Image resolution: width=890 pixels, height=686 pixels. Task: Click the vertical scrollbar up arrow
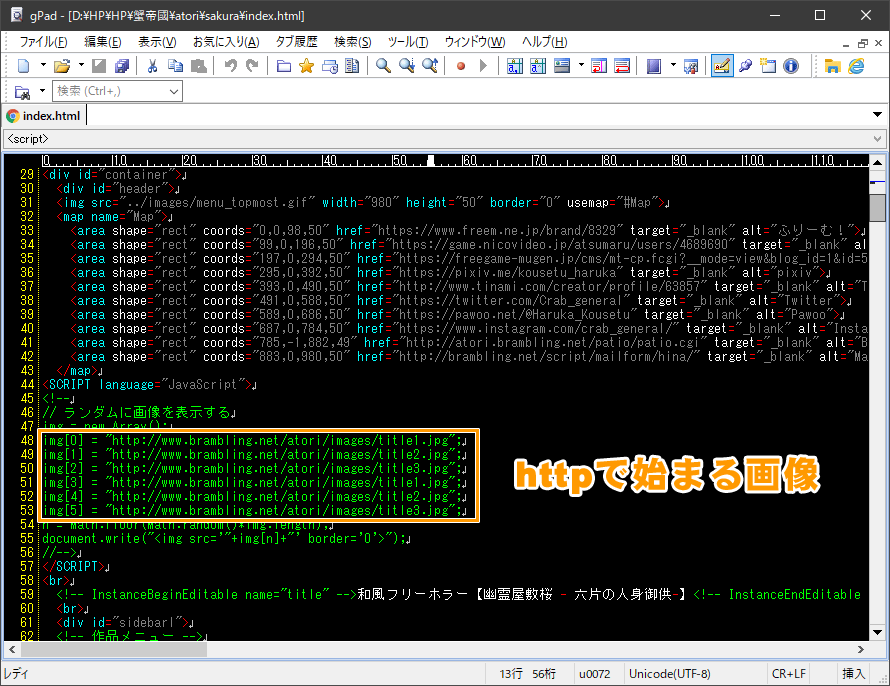tap(878, 162)
